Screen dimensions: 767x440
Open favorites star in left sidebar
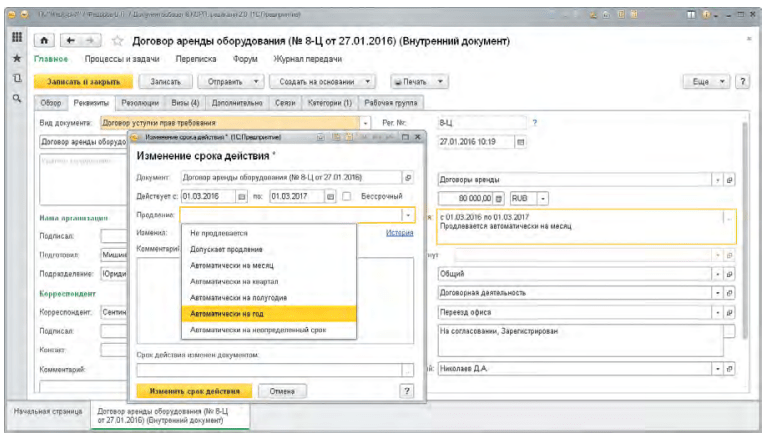pyautogui.click(x=17, y=58)
